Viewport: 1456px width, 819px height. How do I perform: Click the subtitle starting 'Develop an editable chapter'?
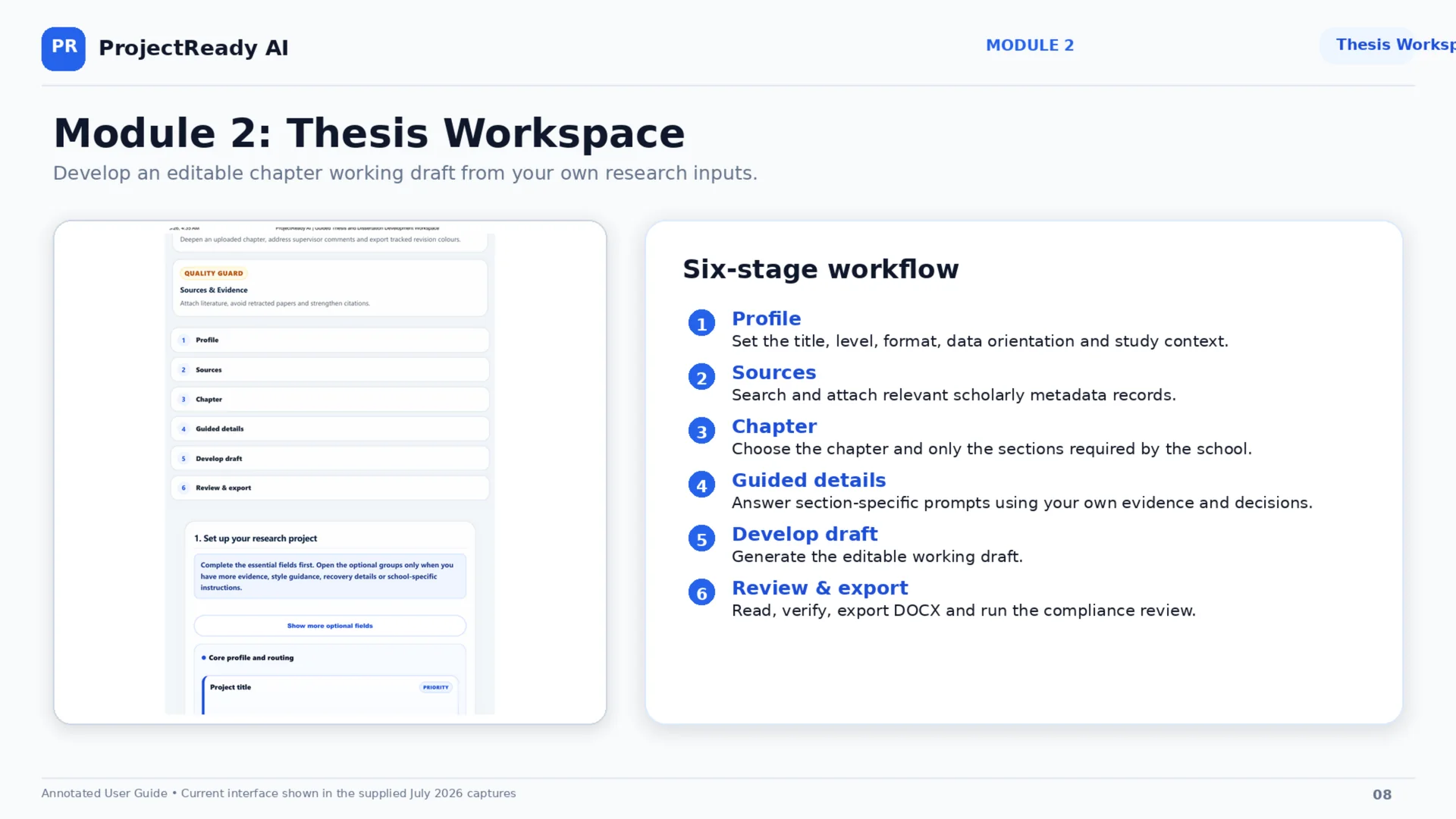405,174
